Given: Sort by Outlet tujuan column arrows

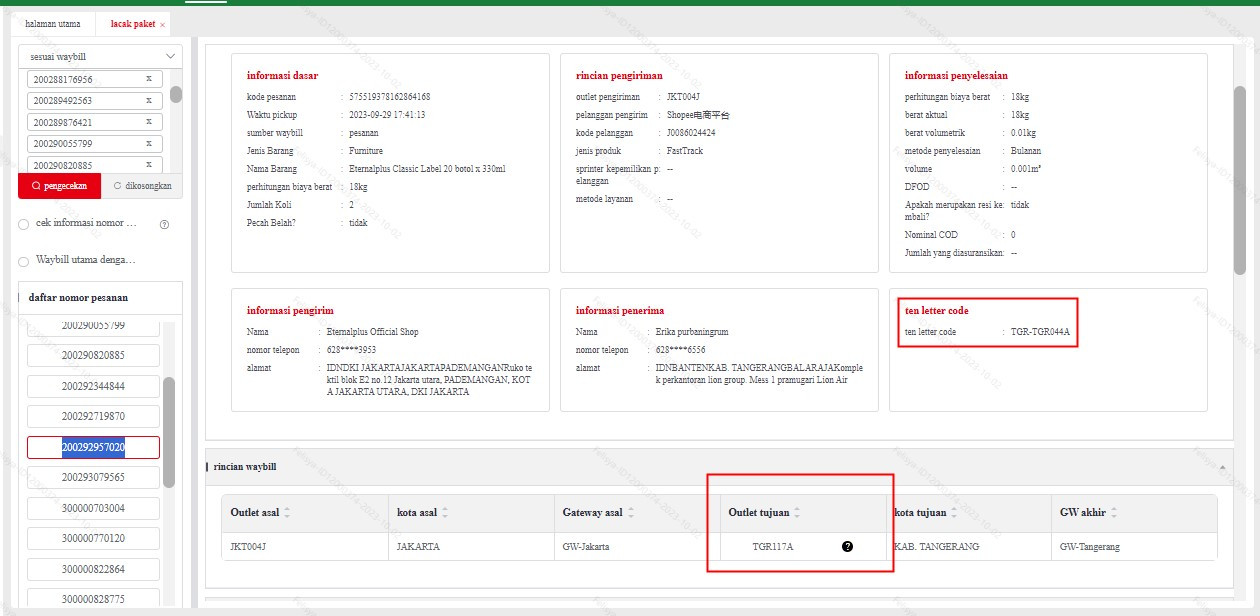Looking at the screenshot, I should click(x=797, y=513).
